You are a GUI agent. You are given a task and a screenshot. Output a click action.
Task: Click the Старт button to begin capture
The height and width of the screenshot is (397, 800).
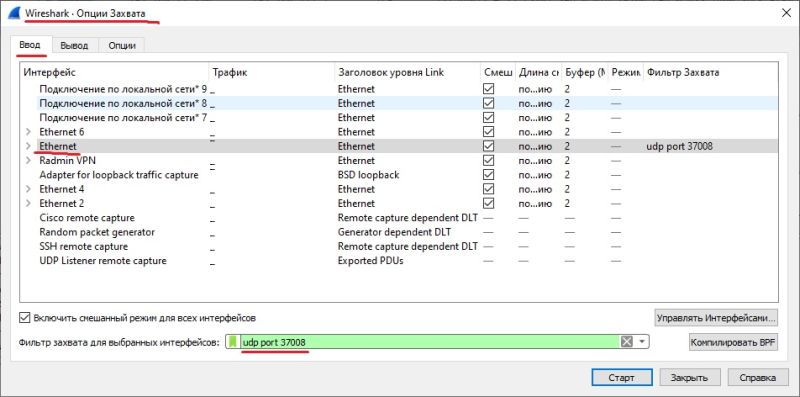point(621,378)
